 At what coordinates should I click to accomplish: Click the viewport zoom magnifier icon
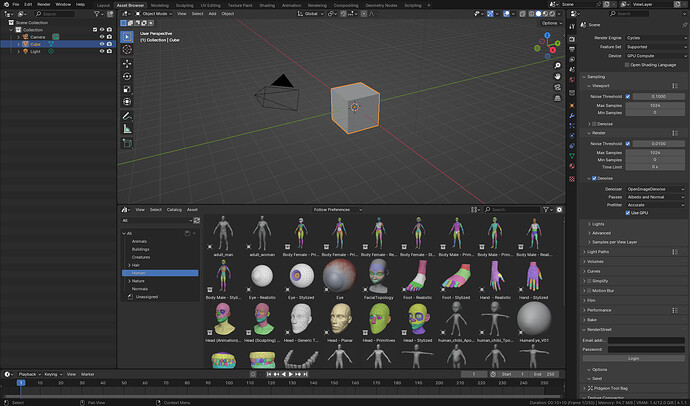558,66
